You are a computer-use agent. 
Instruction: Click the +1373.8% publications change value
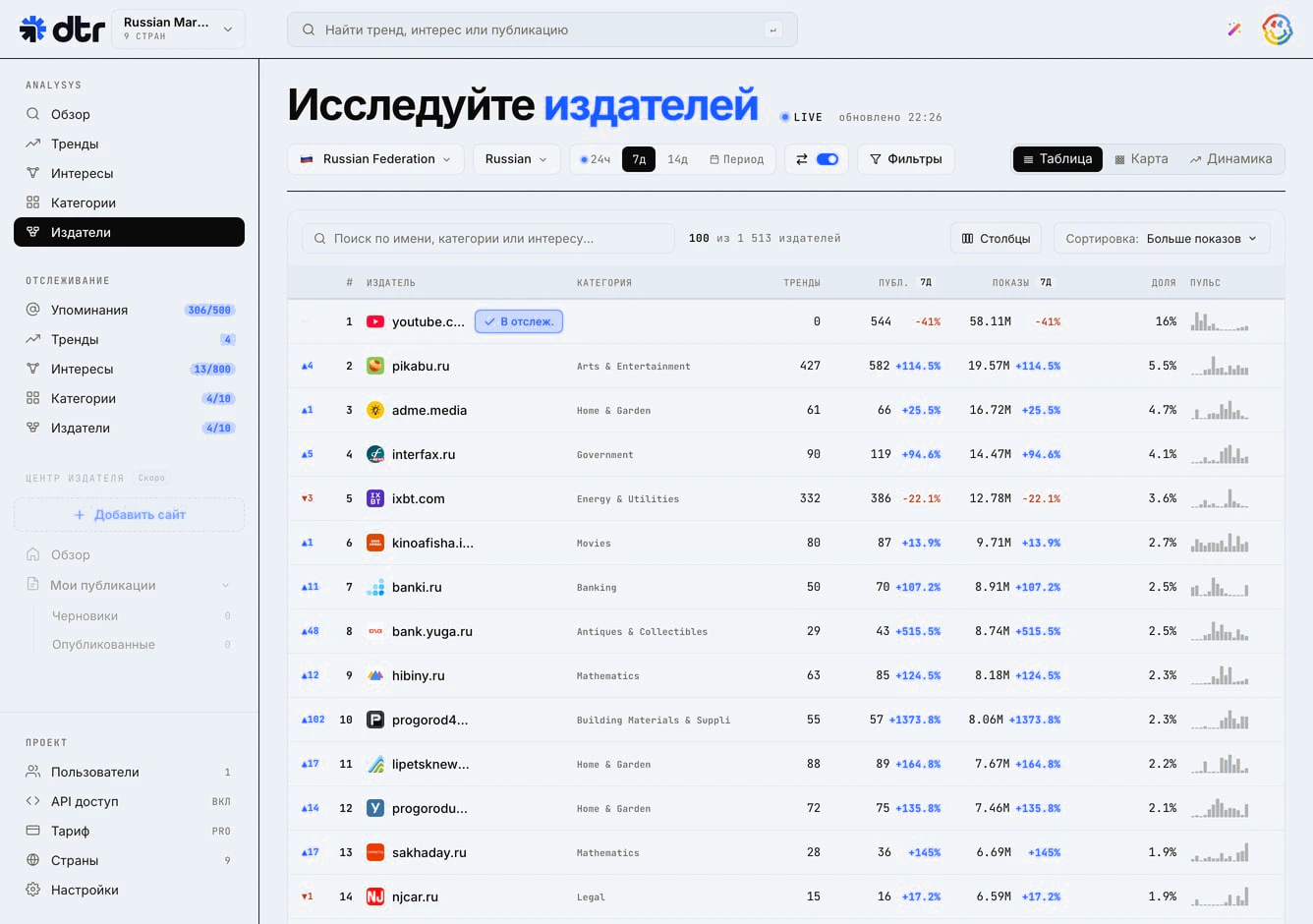[x=915, y=720]
